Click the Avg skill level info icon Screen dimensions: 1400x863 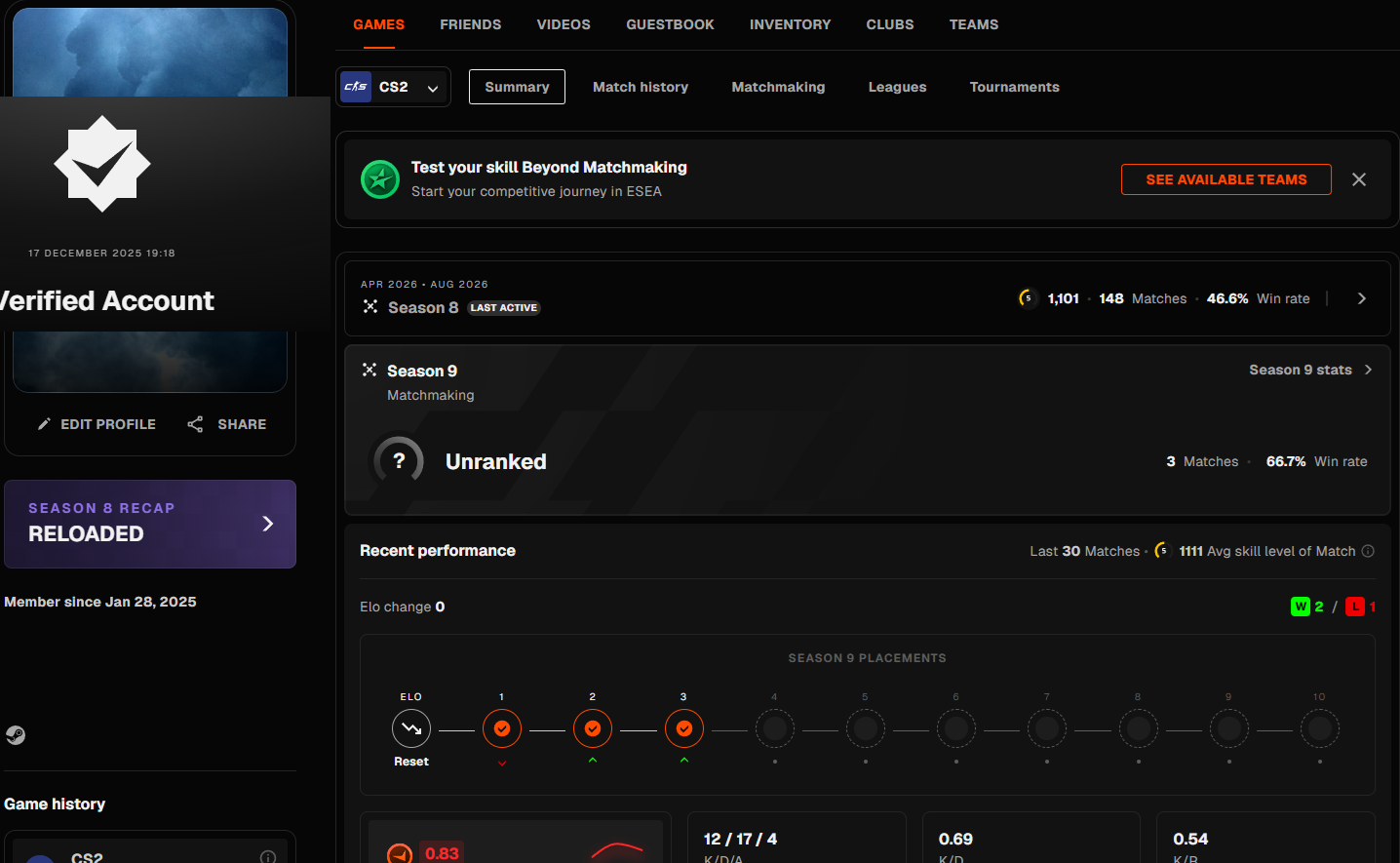[x=1368, y=551]
